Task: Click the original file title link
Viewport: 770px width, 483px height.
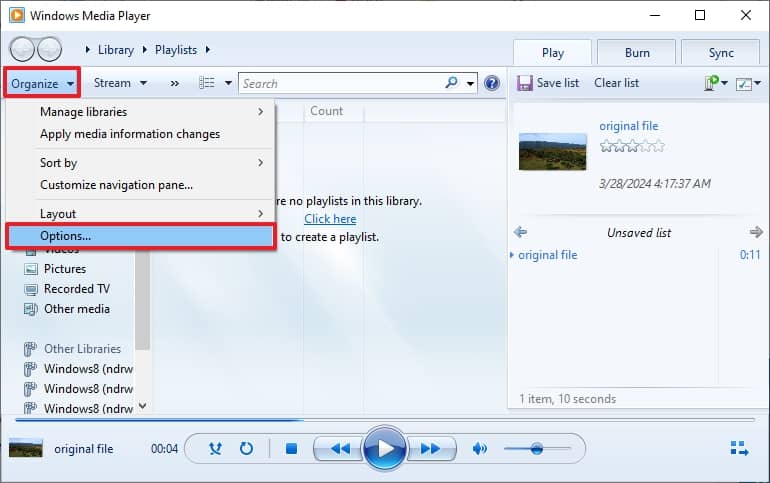Action: [629, 126]
